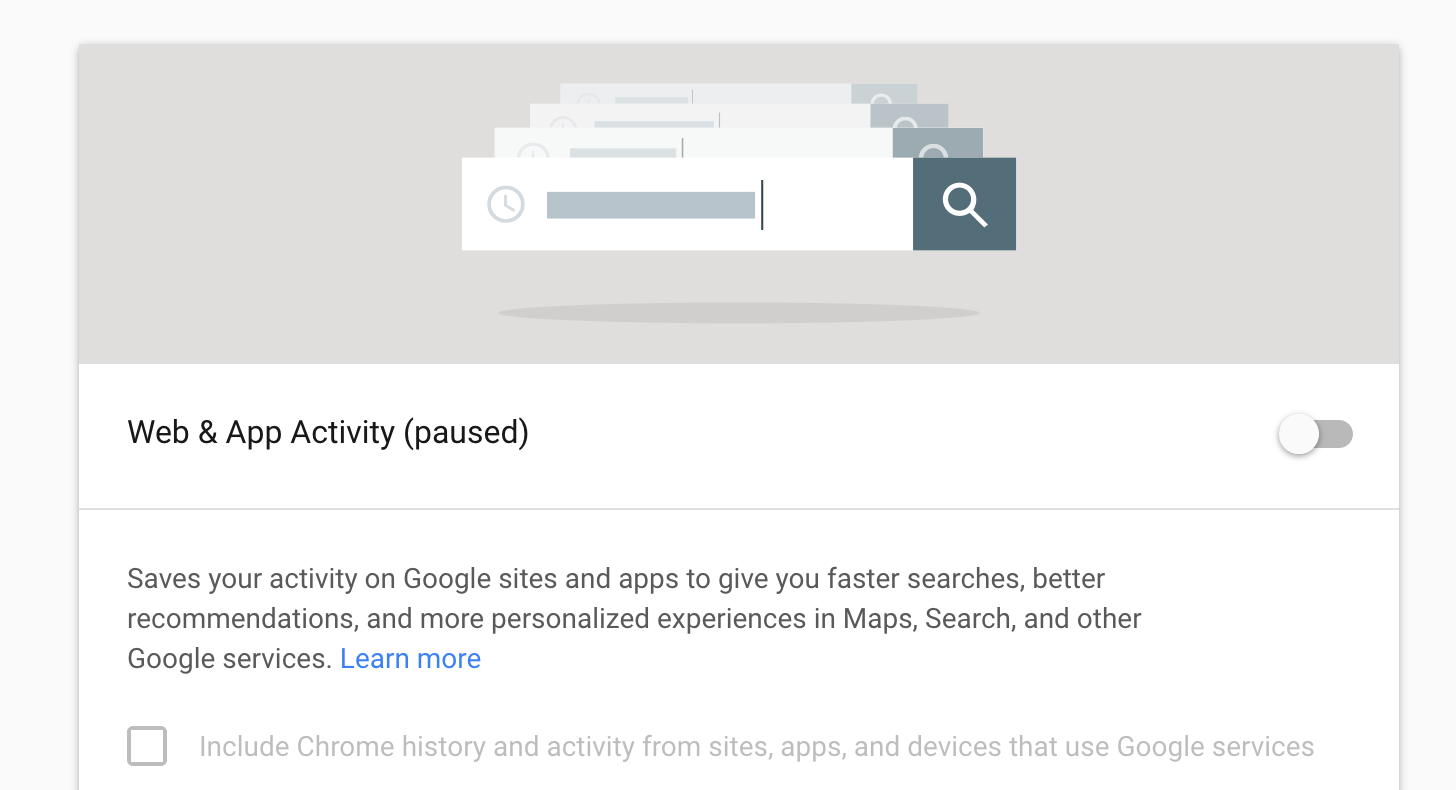This screenshot has width=1456, height=790.
Task: Click the clock icon on second stacked card
Action: (534, 152)
